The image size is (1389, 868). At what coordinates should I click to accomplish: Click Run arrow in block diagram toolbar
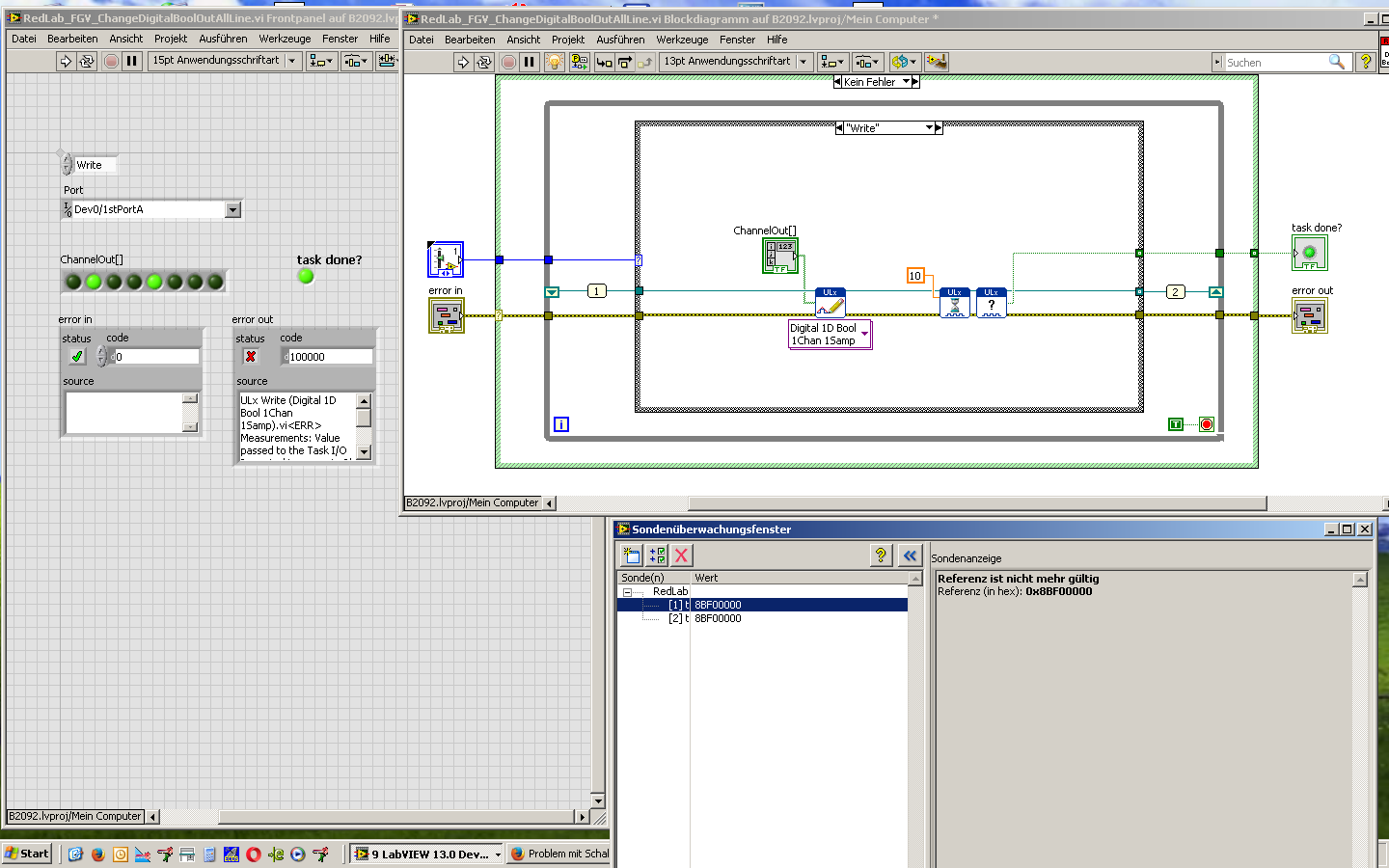(x=463, y=62)
